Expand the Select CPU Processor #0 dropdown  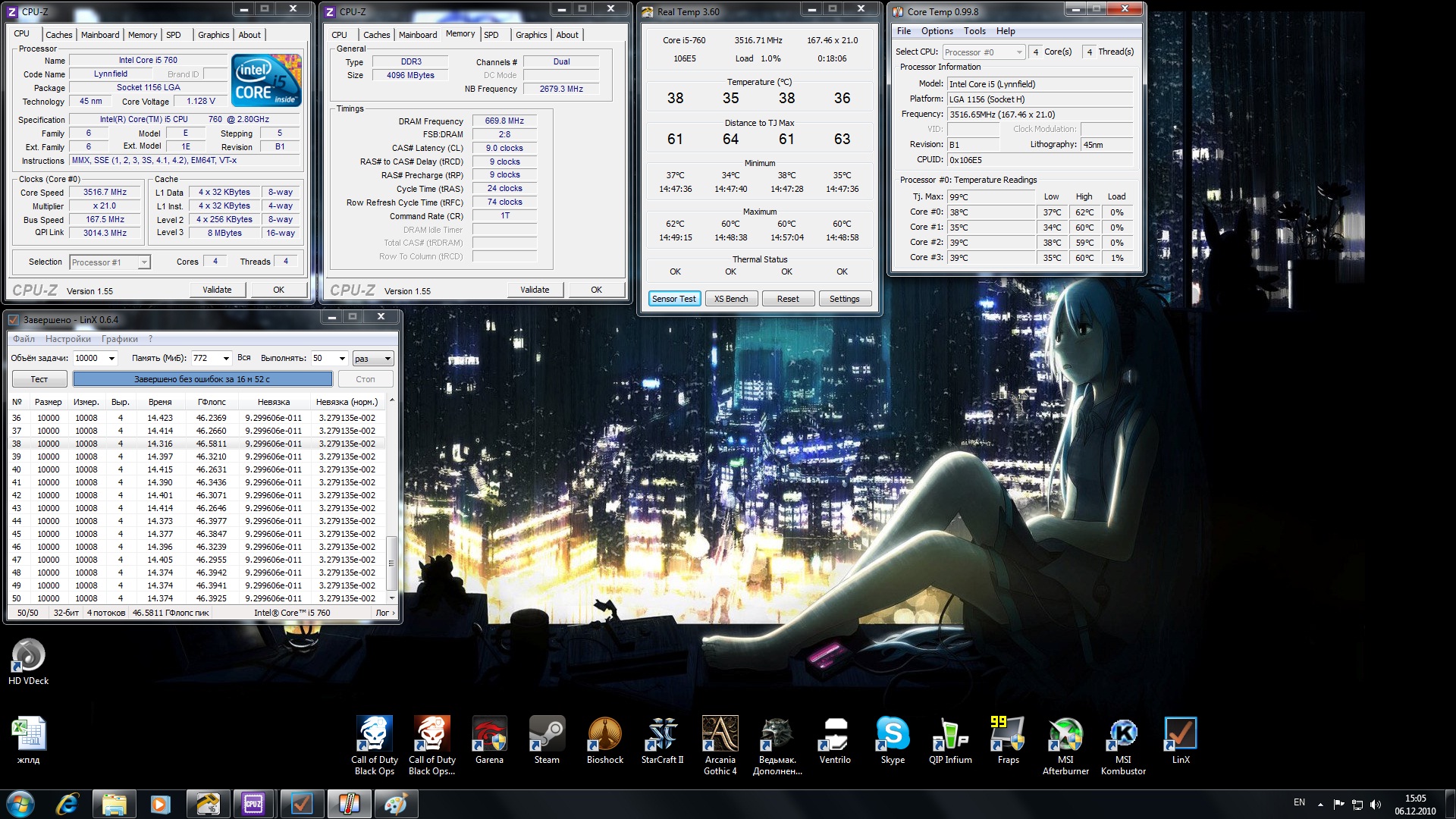pos(1018,52)
